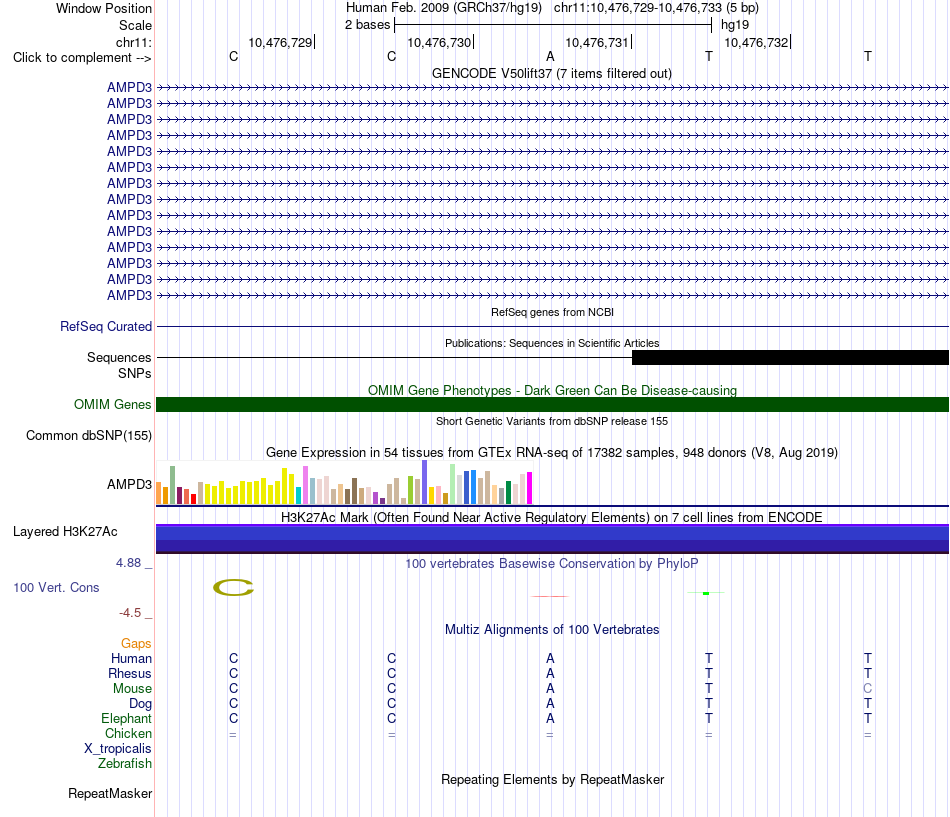Click 'Repeating Elements by RepeatMasker' title

[x=552, y=779]
